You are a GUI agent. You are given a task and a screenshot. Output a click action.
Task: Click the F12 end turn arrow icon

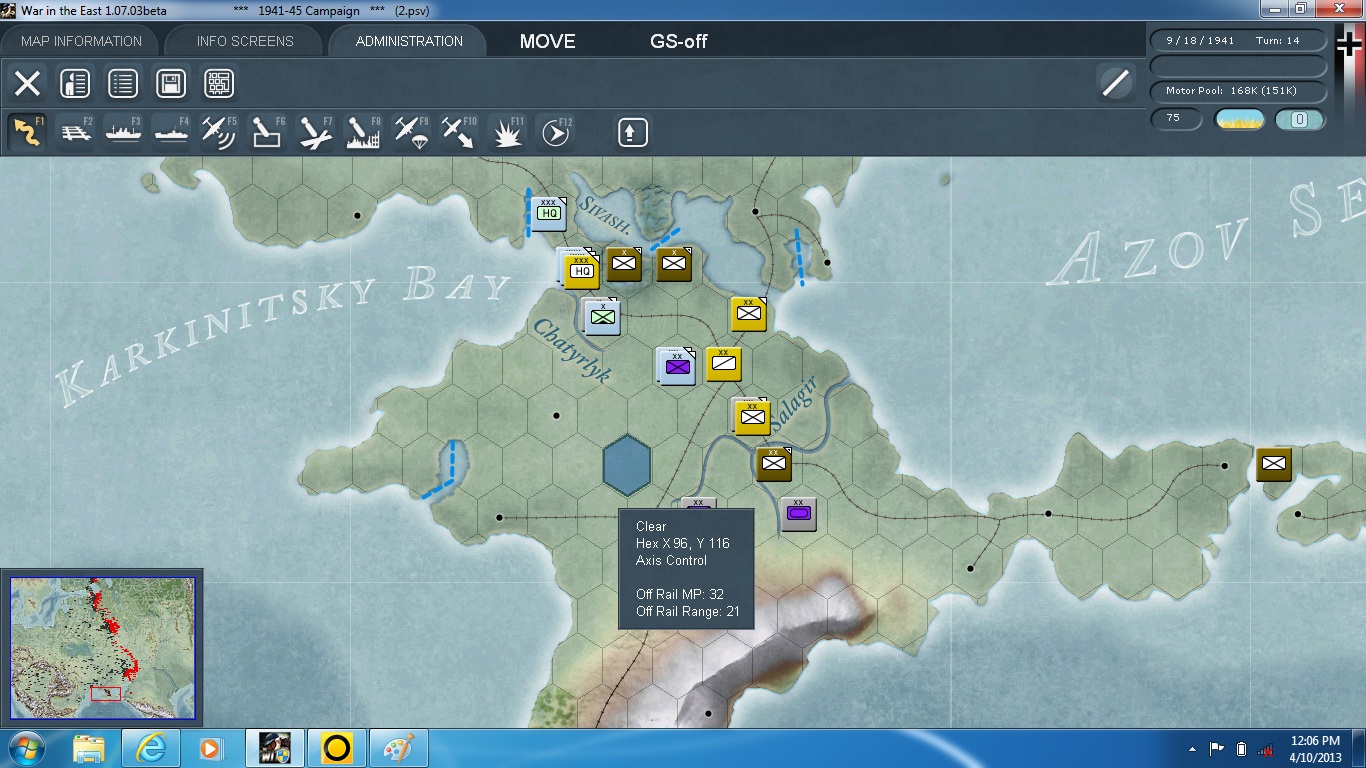pyautogui.click(x=556, y=132)
